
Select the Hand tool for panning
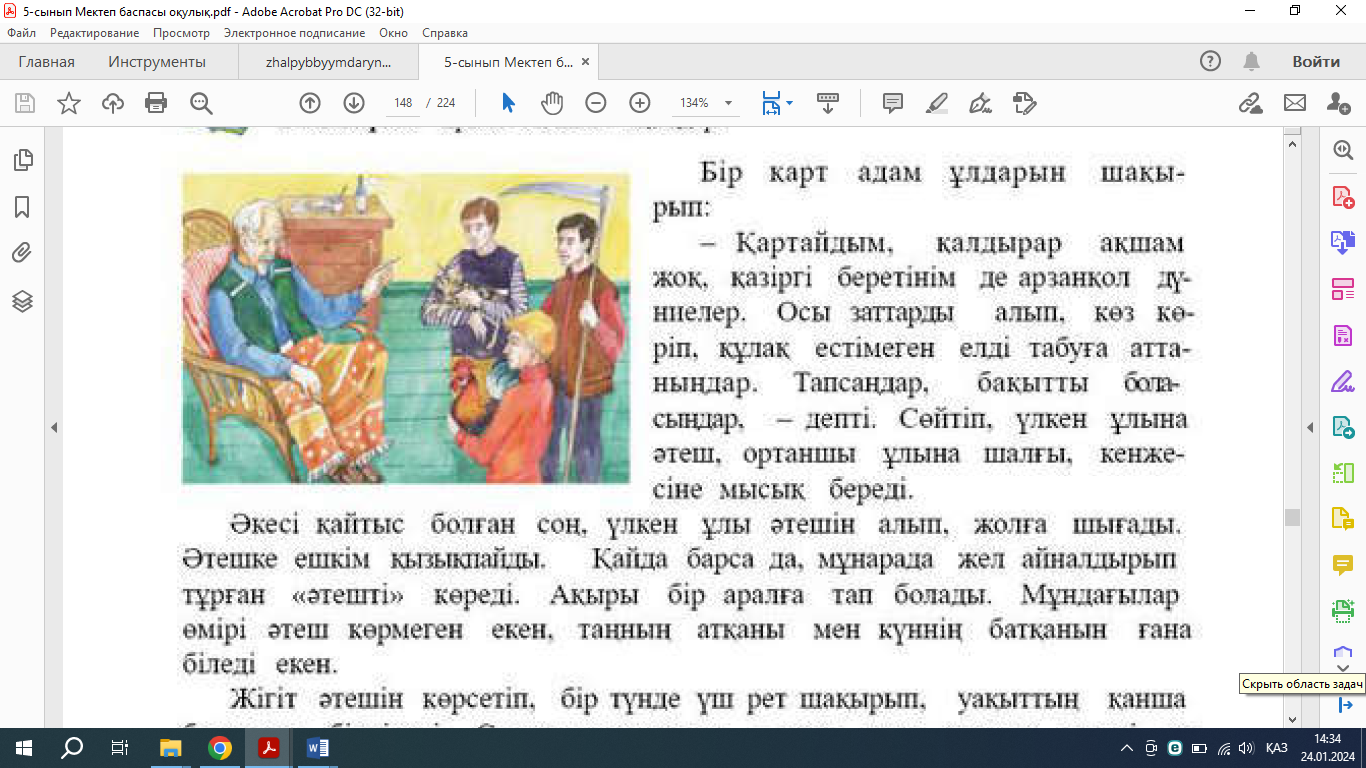(x=554, y=103)
